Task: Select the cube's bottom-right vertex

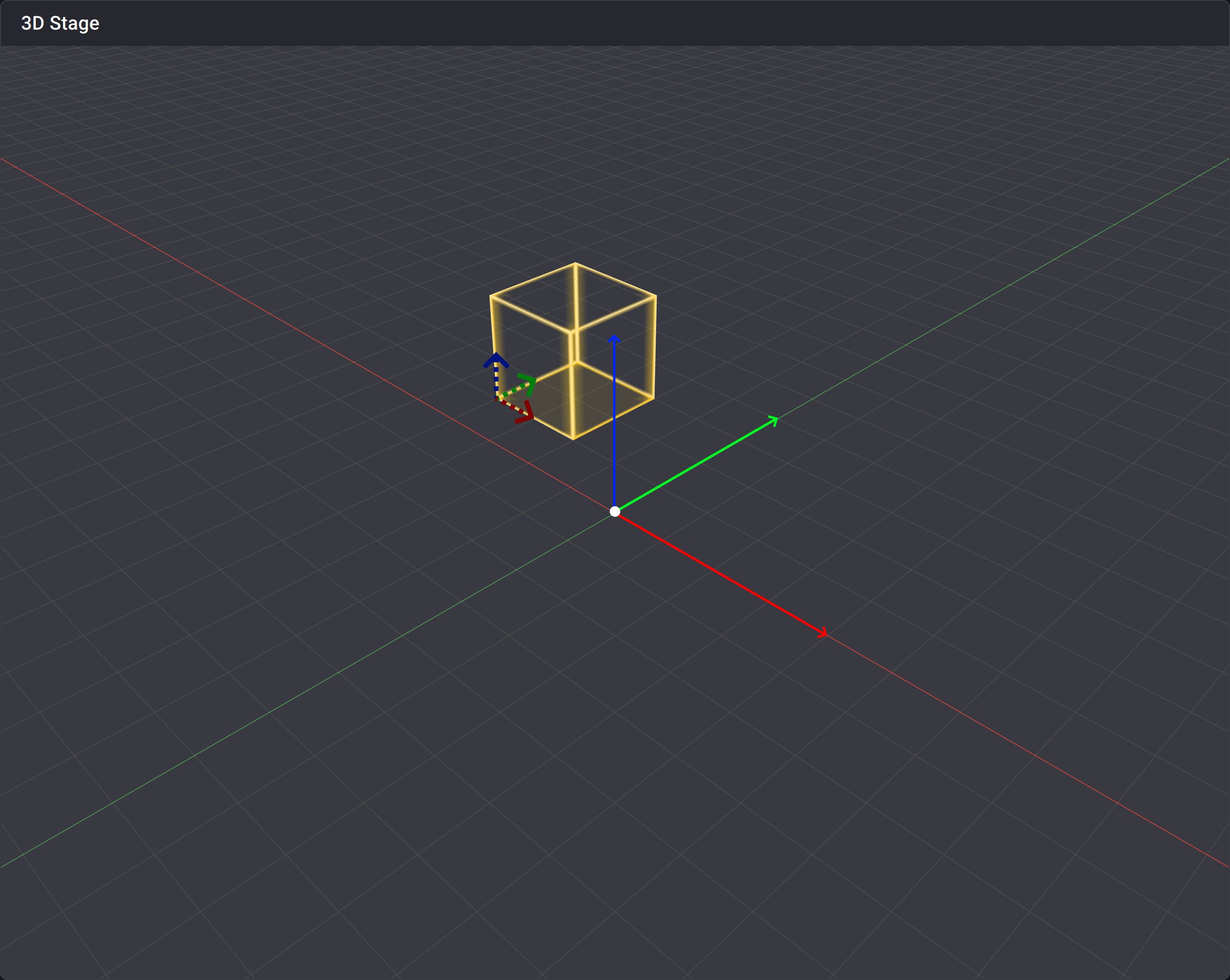Action: [x=653, y=398]
